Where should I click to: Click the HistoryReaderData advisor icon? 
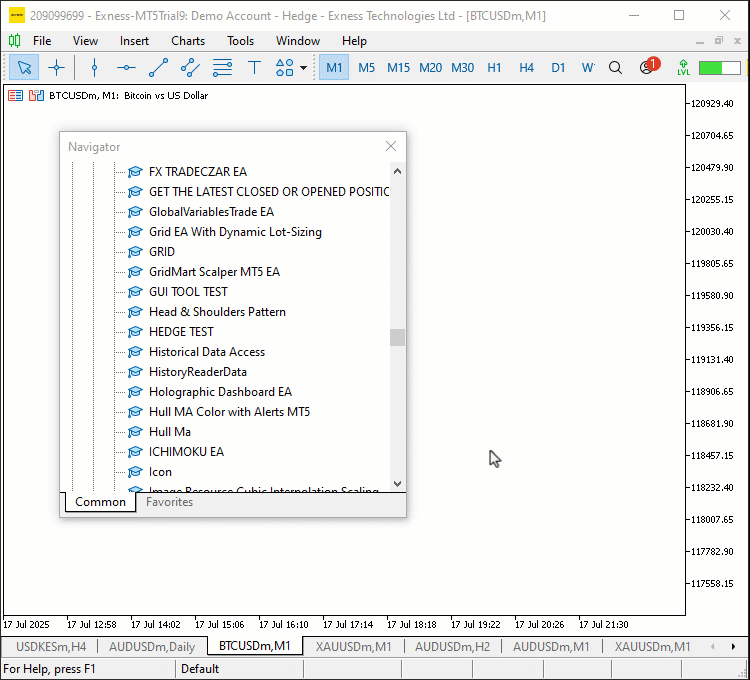[x=135, y=372]
